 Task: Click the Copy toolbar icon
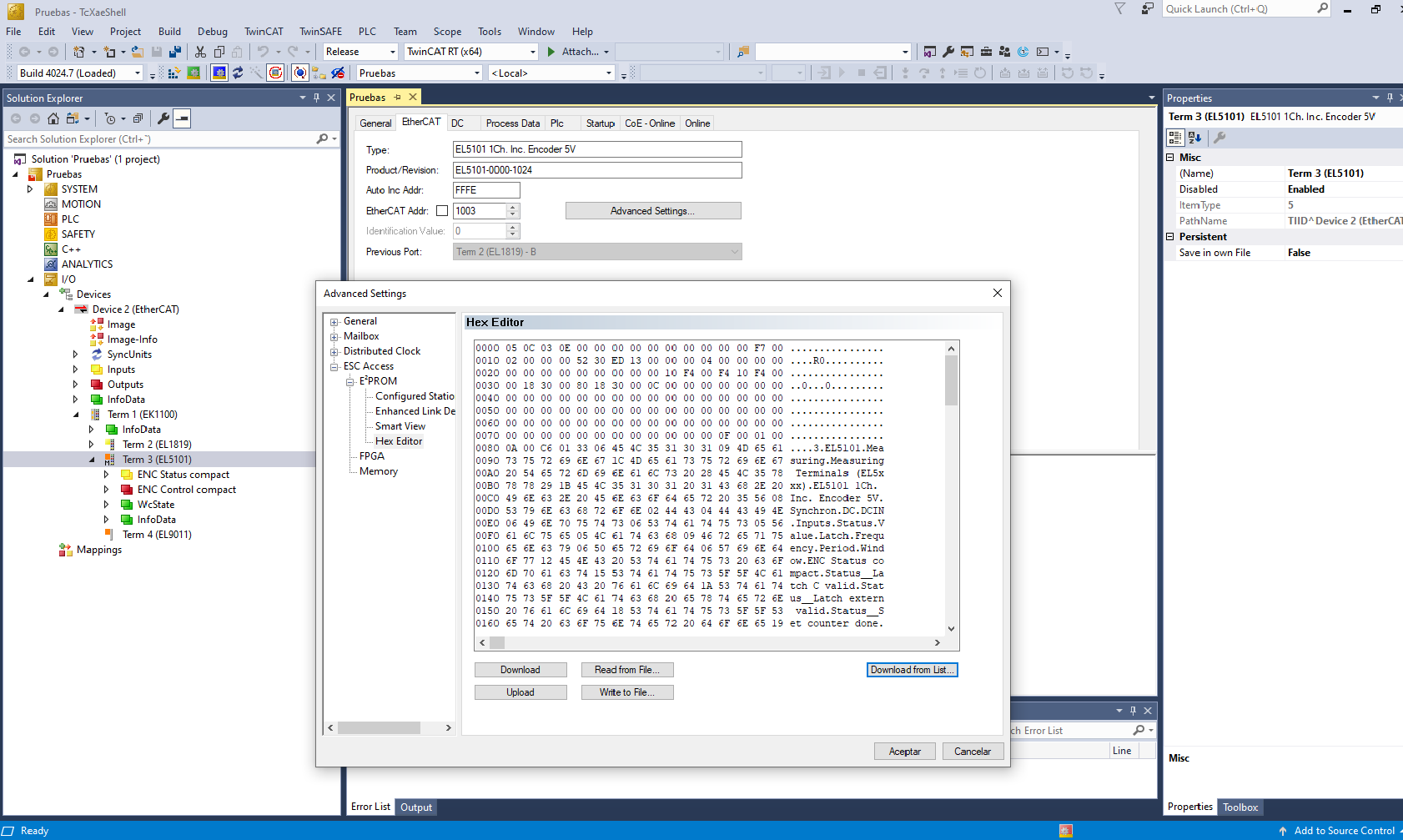[219, 52]
